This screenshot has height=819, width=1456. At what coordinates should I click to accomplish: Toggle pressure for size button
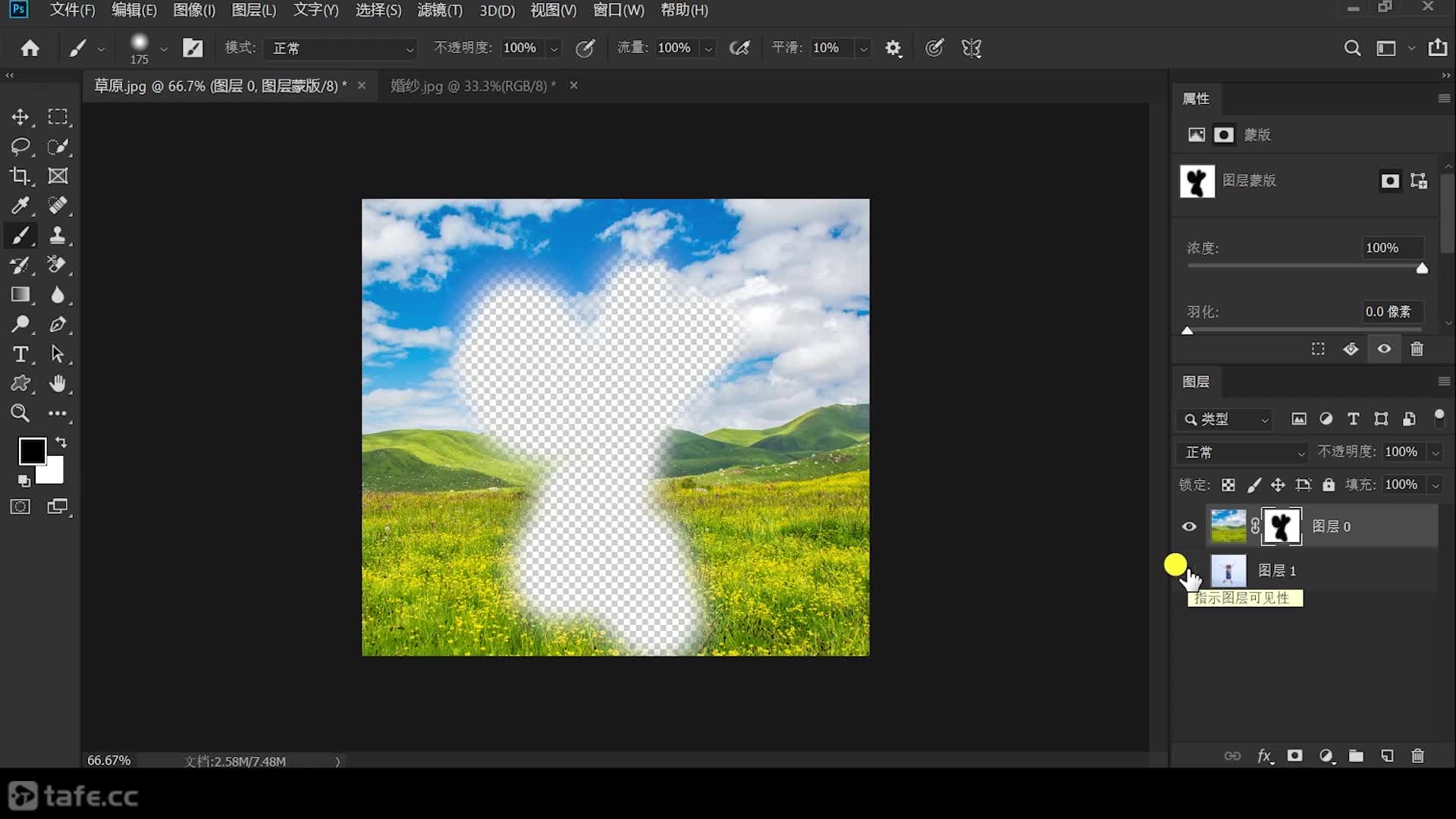point(934,49)
